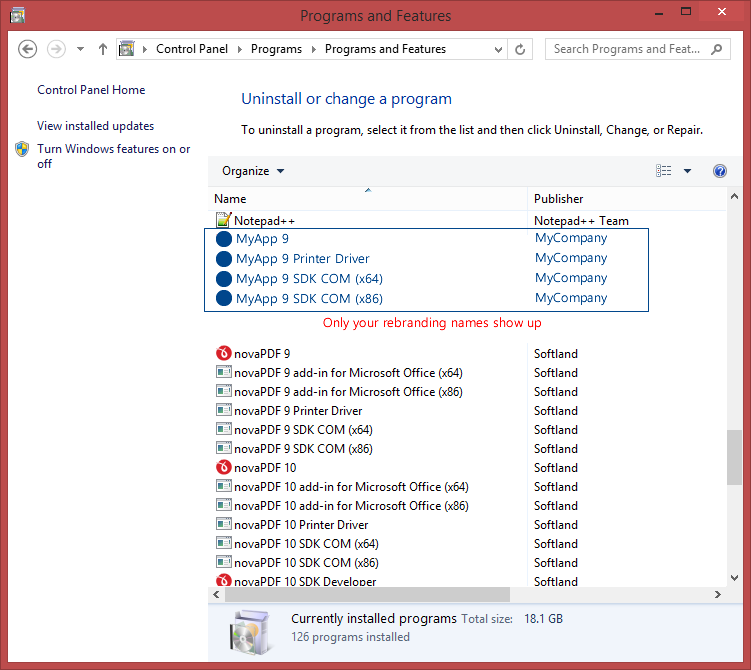Click Softland publisher cell for novaPDF 9

[x=556, y=354]
